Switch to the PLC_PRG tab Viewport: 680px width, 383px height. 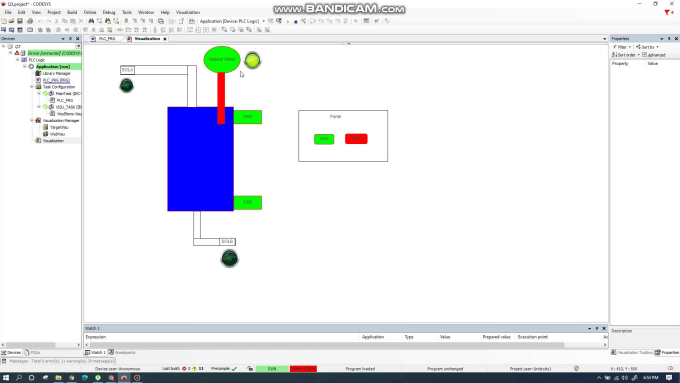(107, 39)
